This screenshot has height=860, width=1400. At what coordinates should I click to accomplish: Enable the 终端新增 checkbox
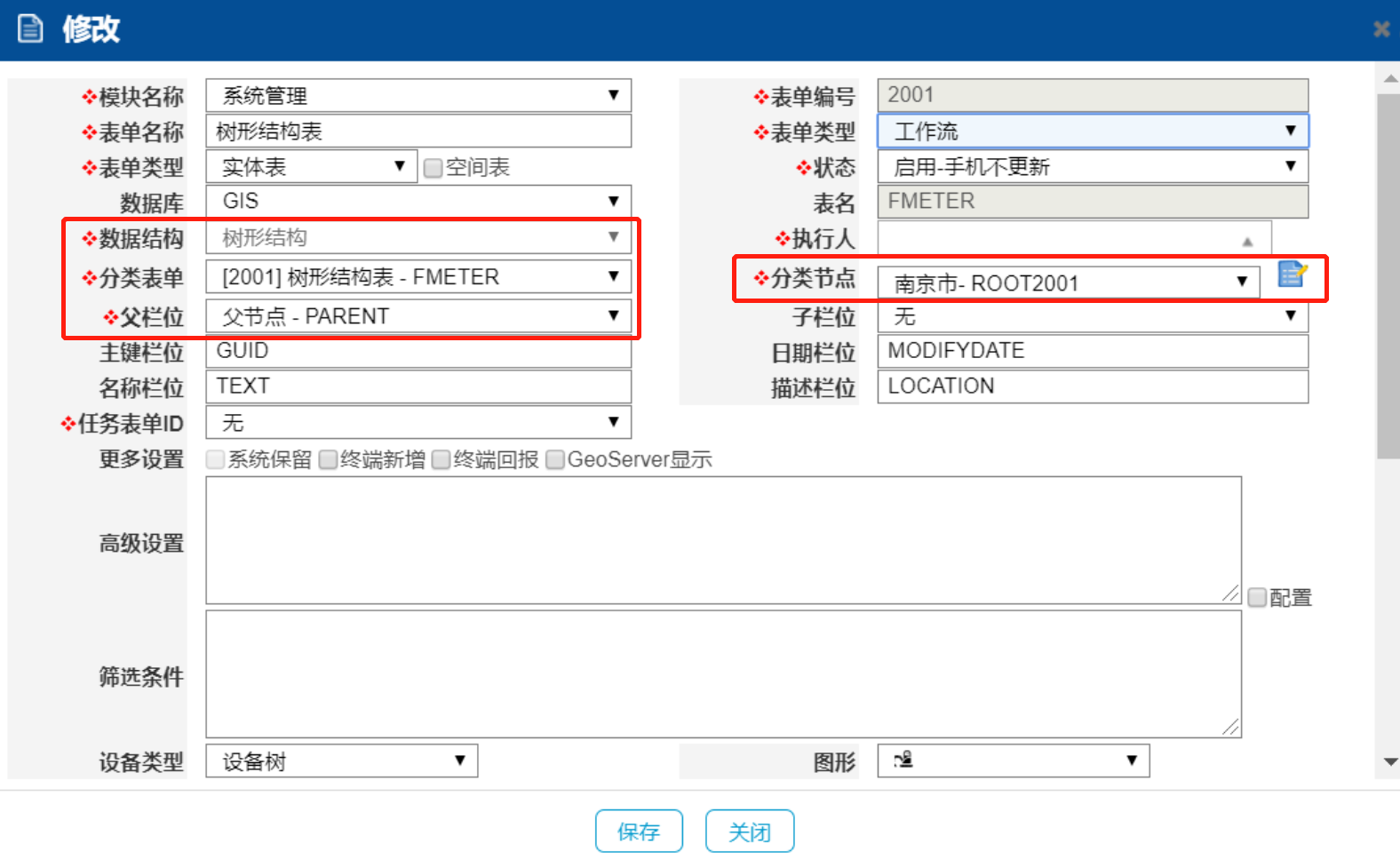click(328, 459)
